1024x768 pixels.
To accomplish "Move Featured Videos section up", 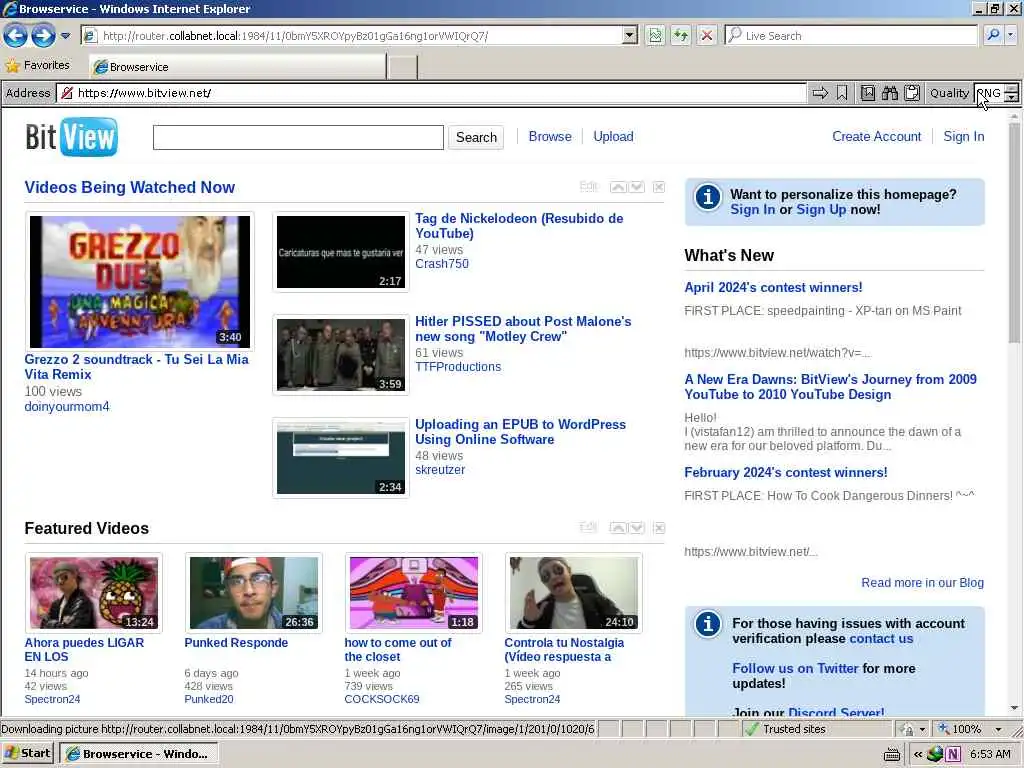I will tap(618, 528).
